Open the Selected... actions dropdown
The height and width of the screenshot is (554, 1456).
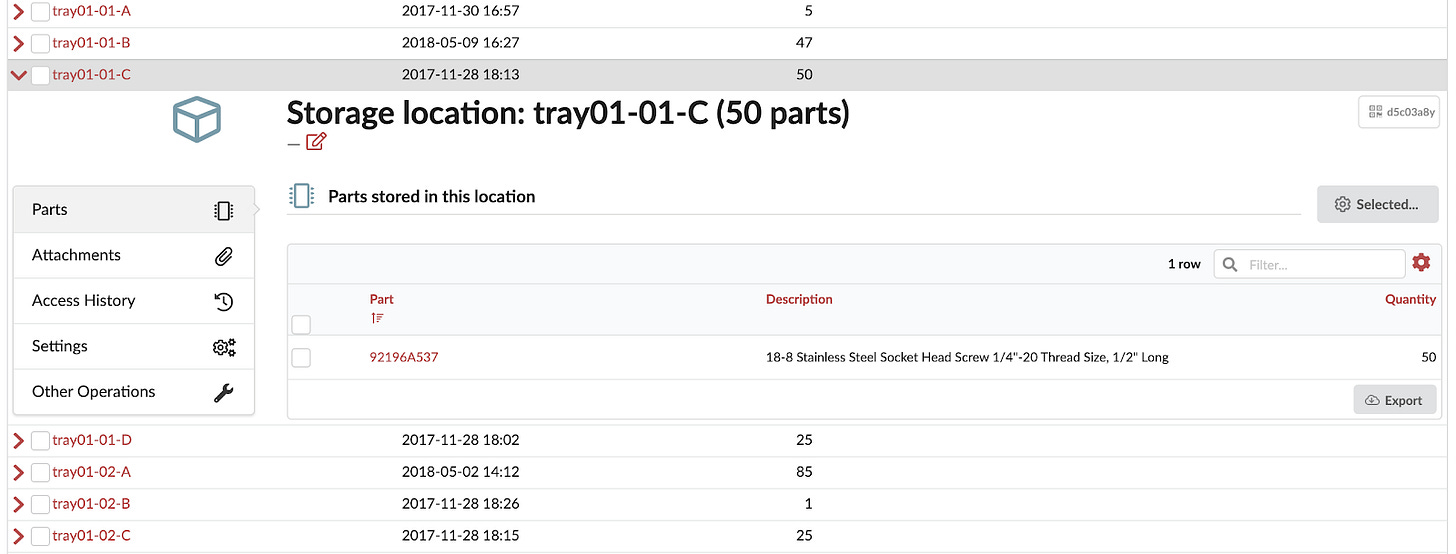click(1377, 204)
